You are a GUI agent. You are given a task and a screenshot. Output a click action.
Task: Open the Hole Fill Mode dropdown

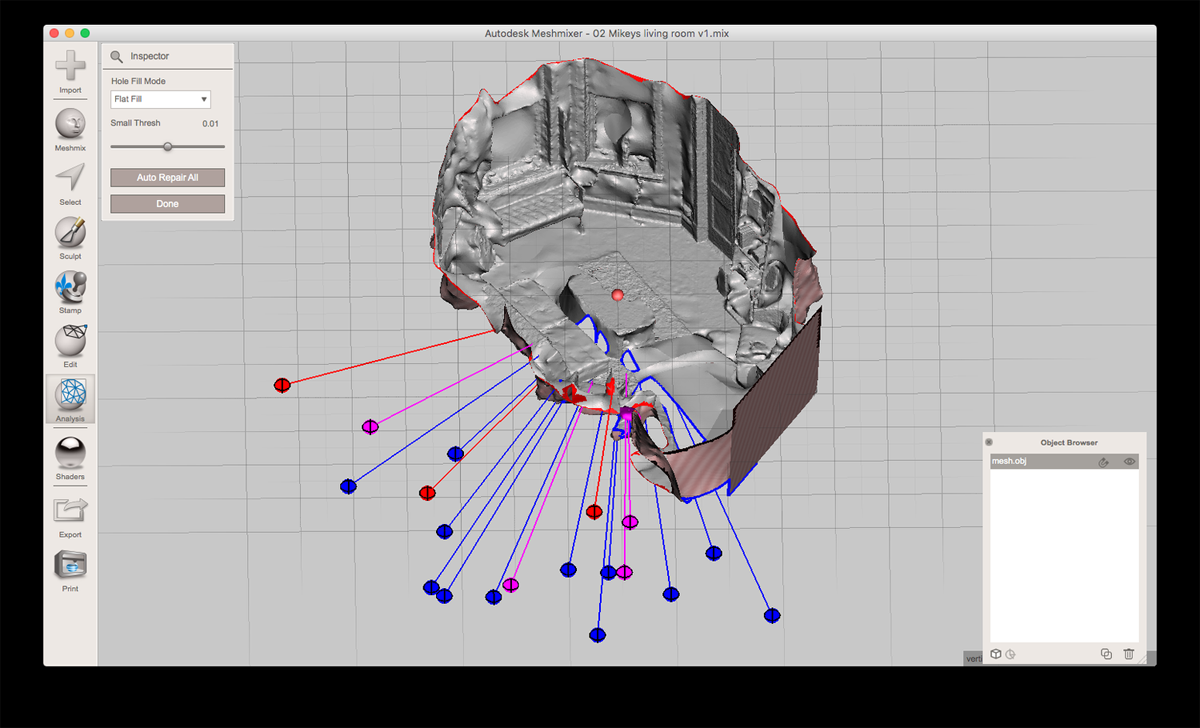(160, 99)
